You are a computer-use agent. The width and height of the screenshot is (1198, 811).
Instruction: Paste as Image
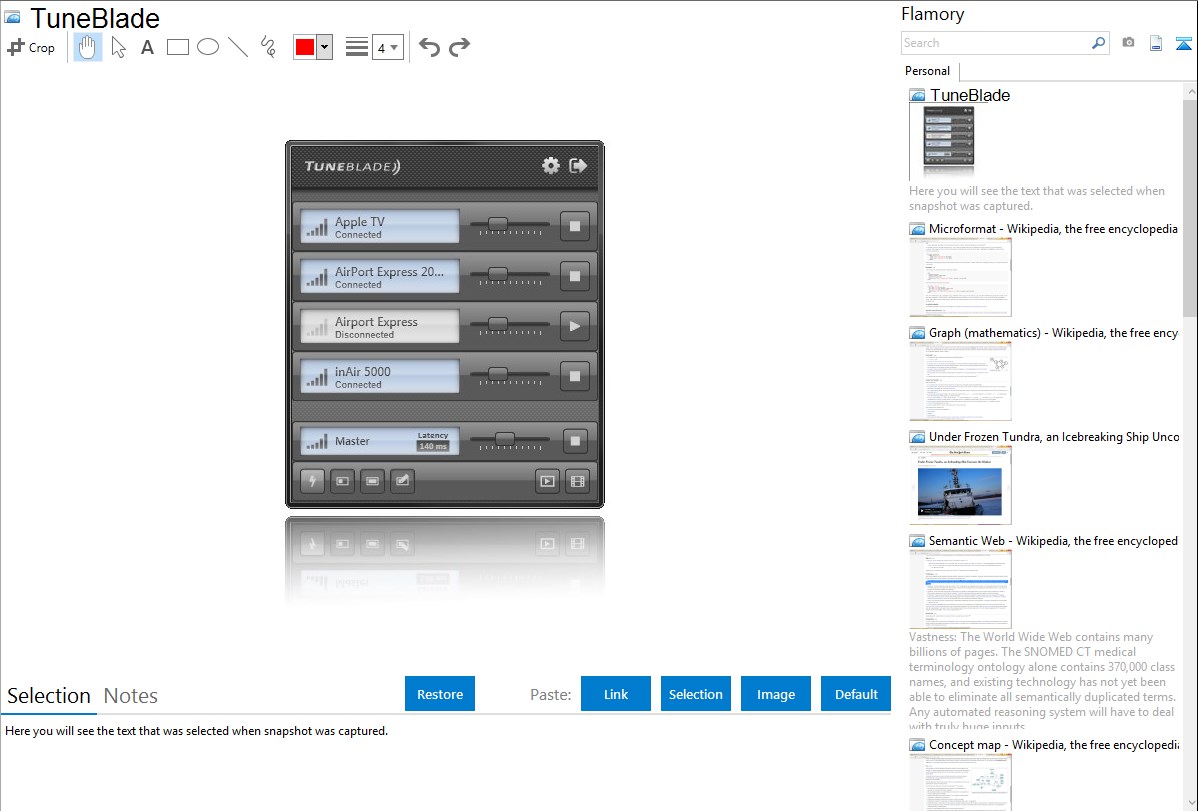[x=776, y=694]
